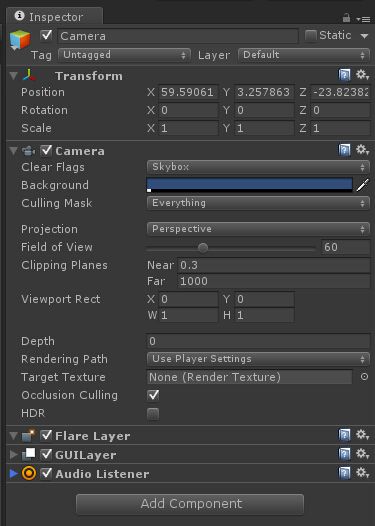The width and height of the screenshot is (375, 526).
Task: Open the Inspector panel options menu
Action: click(363, 19)
